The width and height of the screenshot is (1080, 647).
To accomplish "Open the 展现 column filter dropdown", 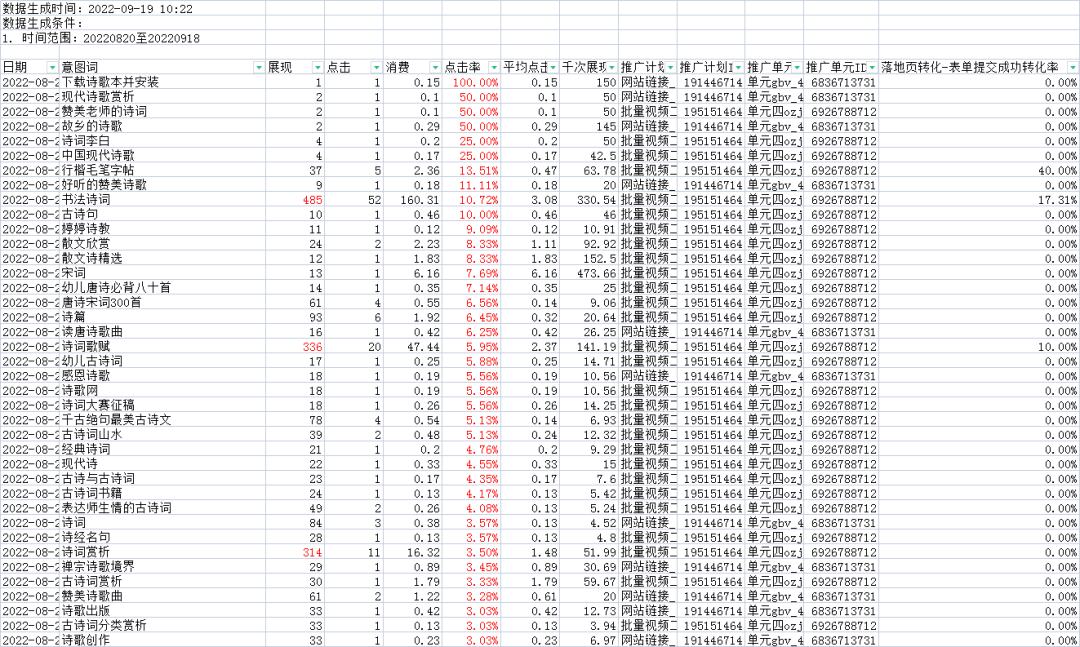I will [316, 67].
